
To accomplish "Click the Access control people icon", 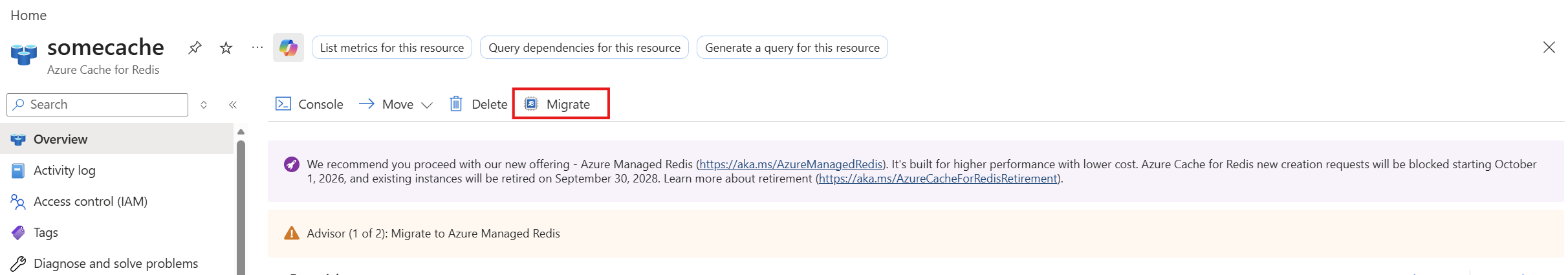I will click(x=18, y=201).
